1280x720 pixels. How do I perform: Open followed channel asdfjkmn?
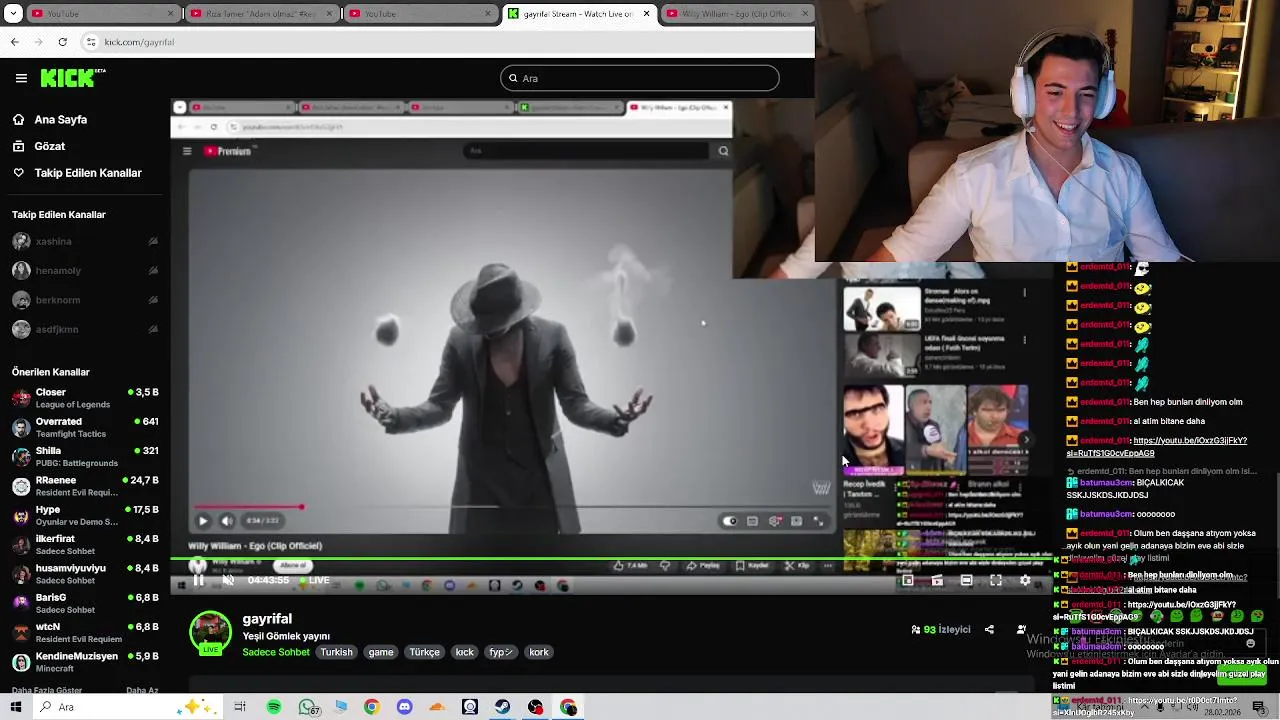[85, 329]
